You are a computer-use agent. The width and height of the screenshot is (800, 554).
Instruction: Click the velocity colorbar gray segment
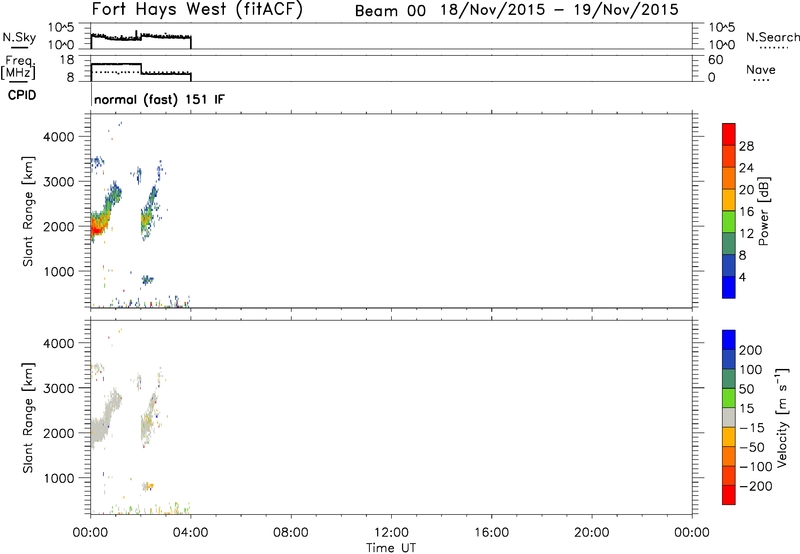729,417
